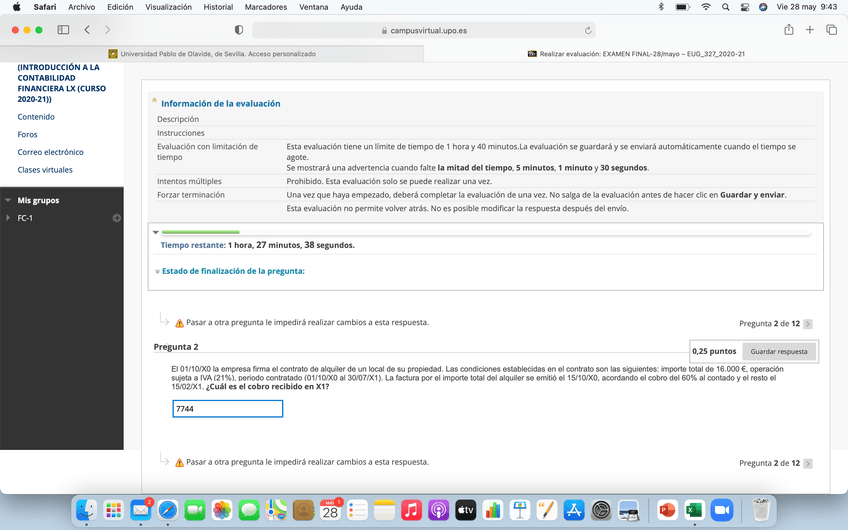Open Excel from the Dock

(x=694, y=510)
